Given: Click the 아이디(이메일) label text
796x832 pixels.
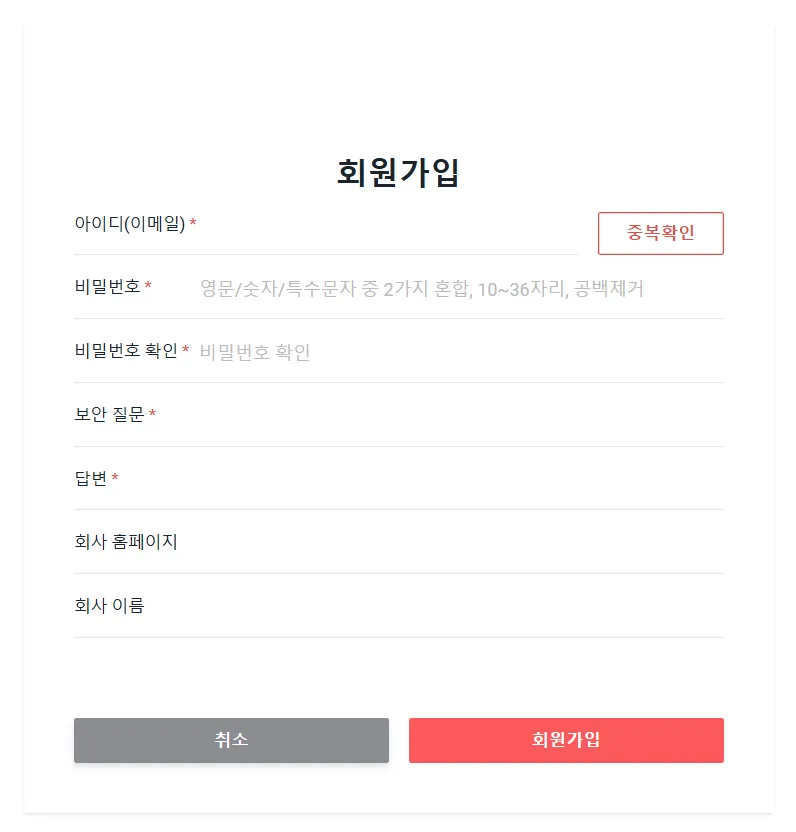Looking at the screenshot, I should click(130, 224).
